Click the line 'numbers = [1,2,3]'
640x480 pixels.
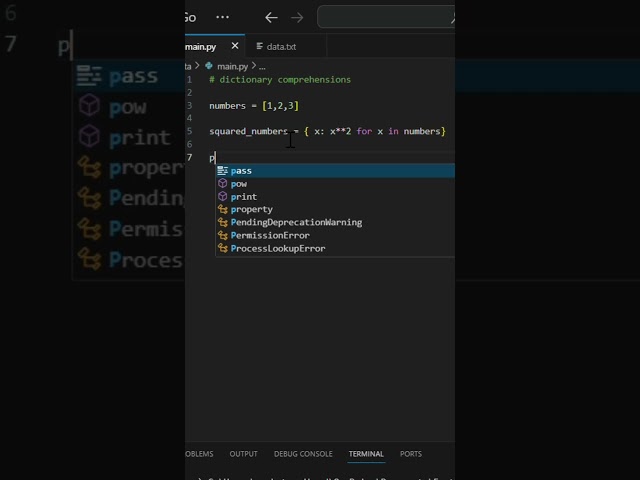tap(254, 106)
